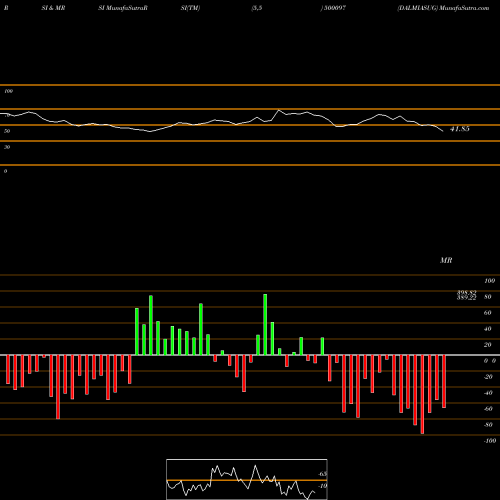500x500 pixels.
Task: Click the 'SI MunafaSutraR' header text
Action: [x=123, y=8]
